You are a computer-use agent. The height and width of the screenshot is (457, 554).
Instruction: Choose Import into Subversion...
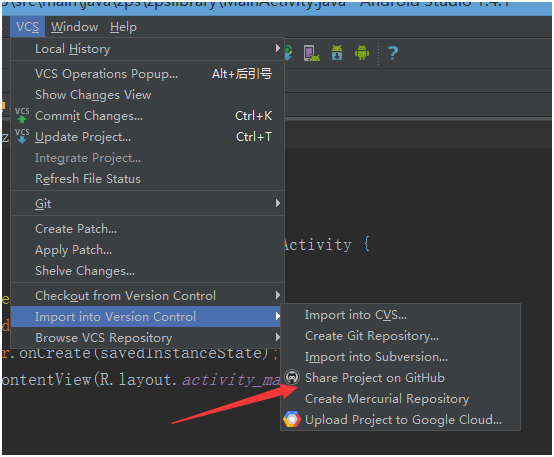401,357
